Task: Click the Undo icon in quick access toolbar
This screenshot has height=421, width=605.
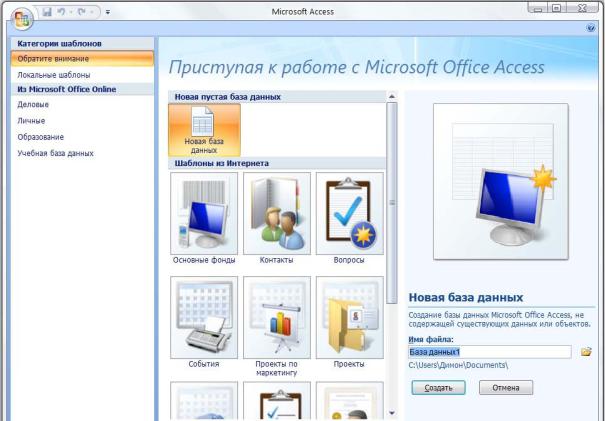Action: (61, 12)
